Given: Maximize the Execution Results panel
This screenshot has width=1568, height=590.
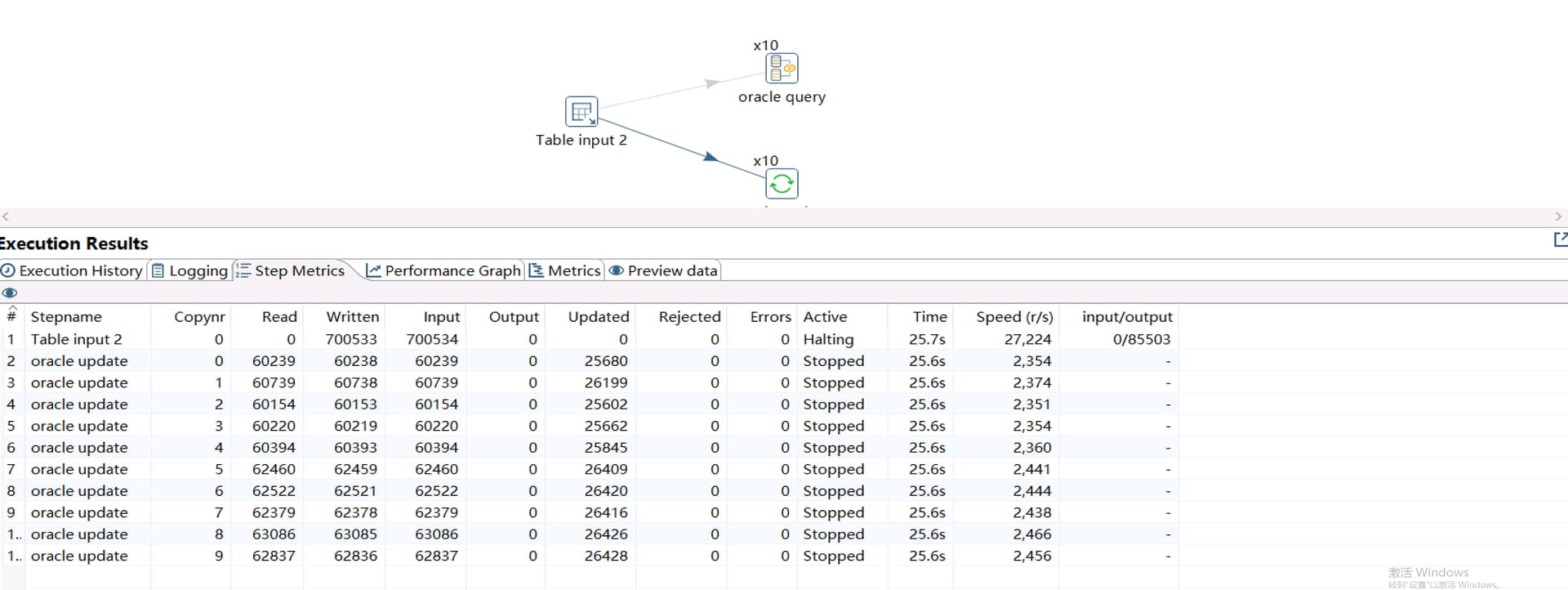Looking at the screenshot, I should (x=1560, y=239).
